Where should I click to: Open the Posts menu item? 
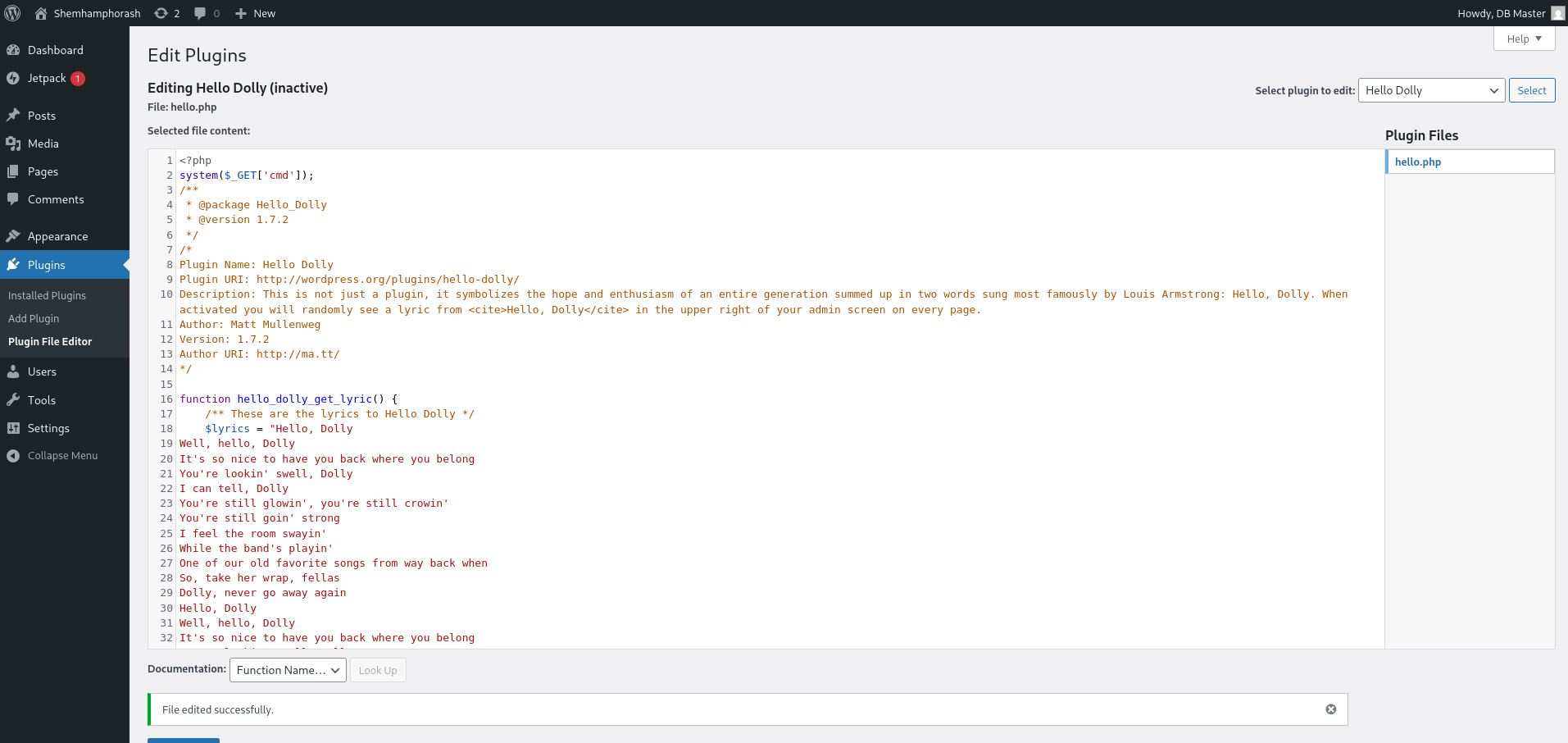click(42, 116)
